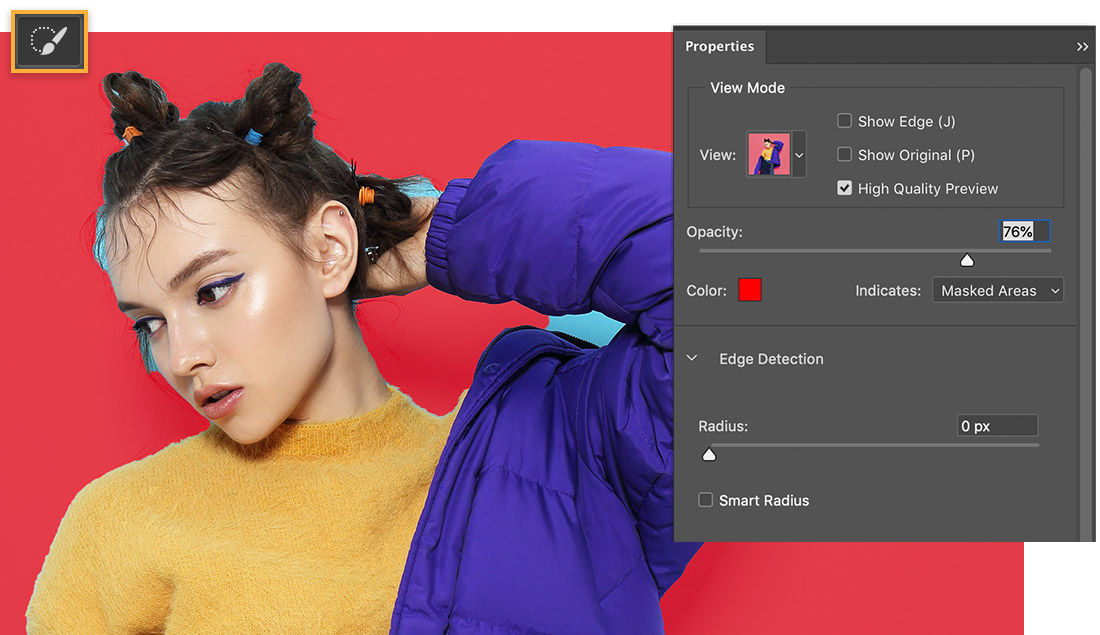Viewport: 1100px width, 635px height.
Task: Click the double-chevron to collapse the Properties panel
Action: pos(1083,46)
